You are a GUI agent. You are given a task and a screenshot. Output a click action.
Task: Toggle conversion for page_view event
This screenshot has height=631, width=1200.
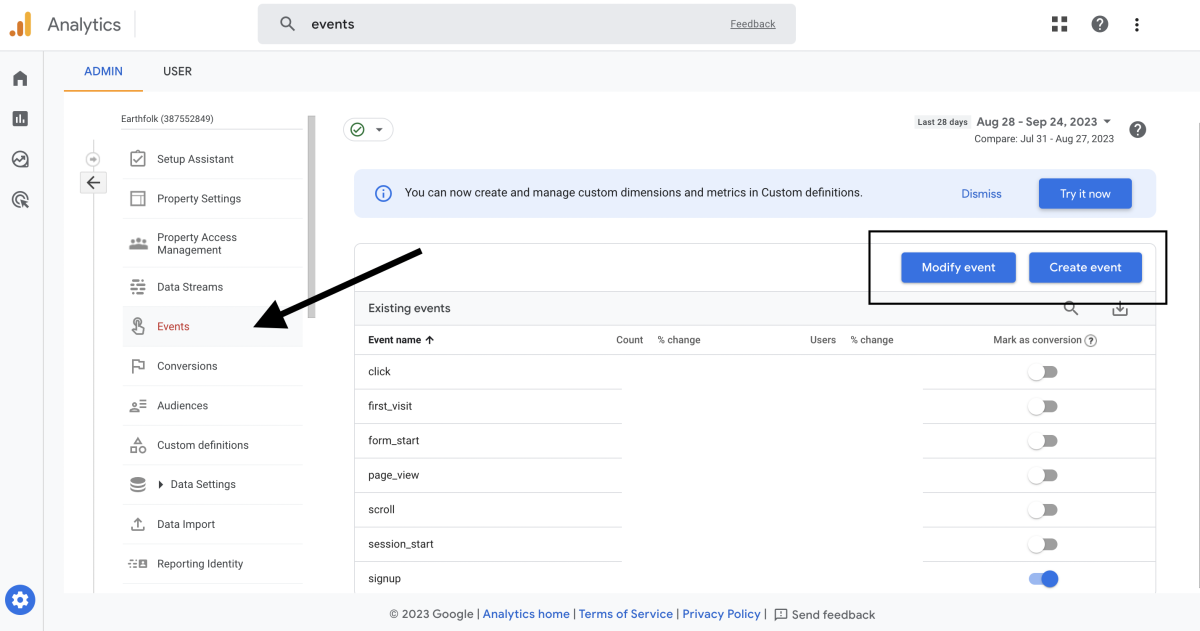click(x=1042, y=476)
